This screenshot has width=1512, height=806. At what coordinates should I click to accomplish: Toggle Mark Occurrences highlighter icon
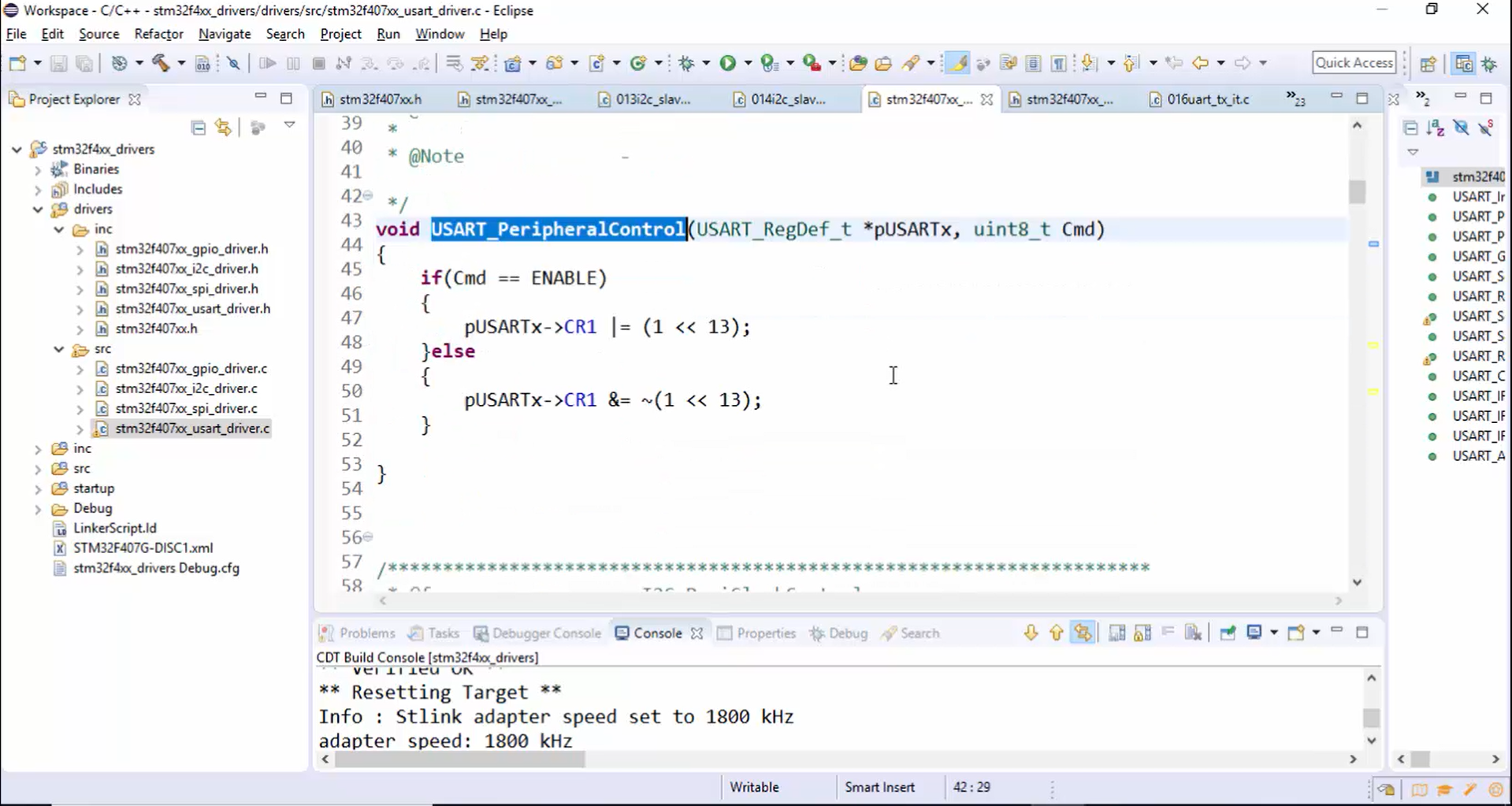tap(957, 63)
